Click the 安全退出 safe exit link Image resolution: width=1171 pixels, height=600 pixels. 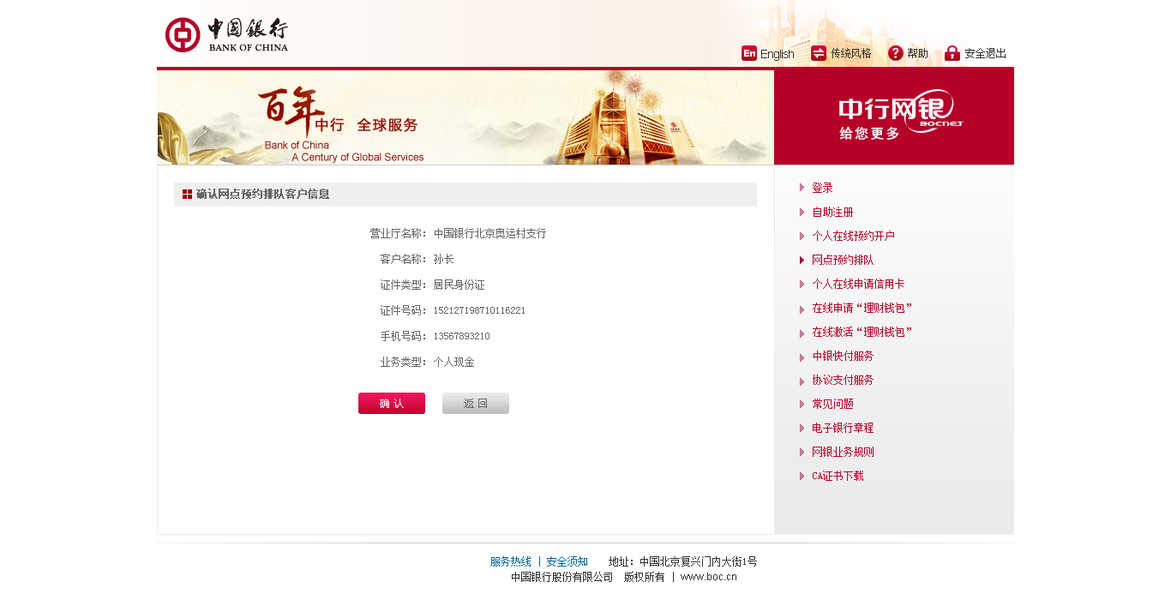[x=985, y=54]
